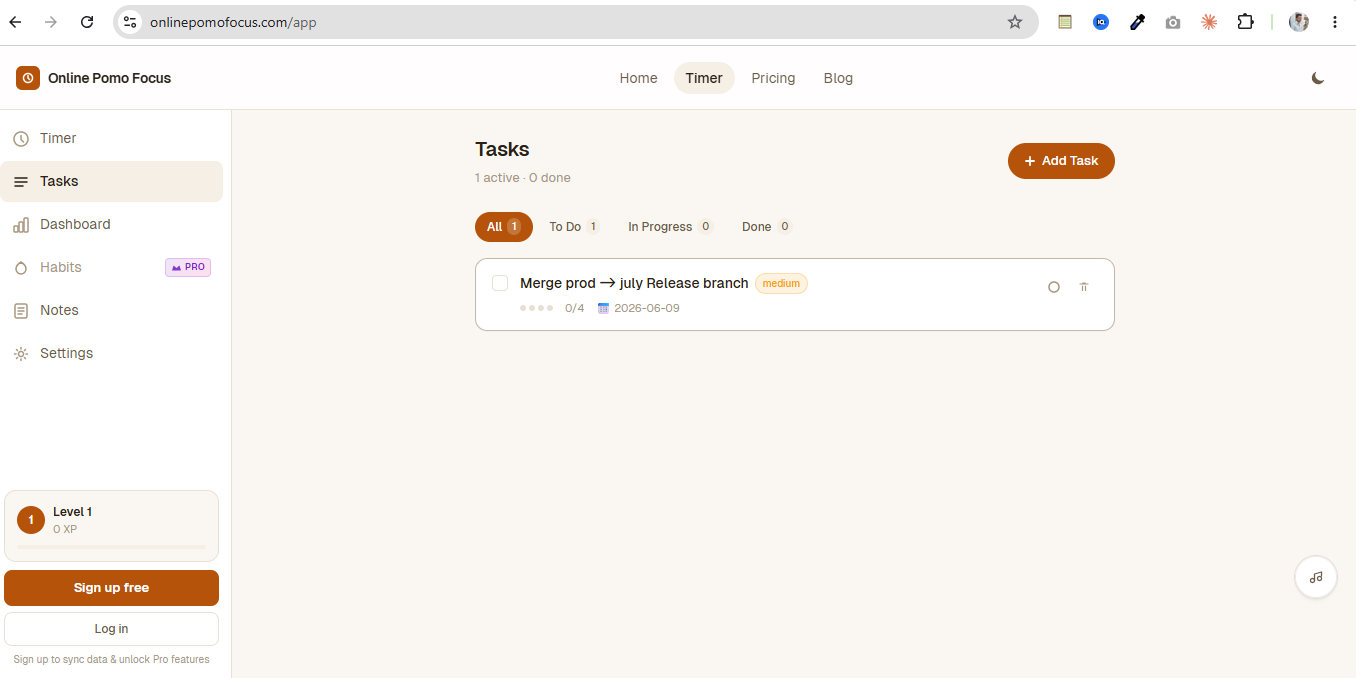Screen dimensions: 1356x678
Task: Click the Level 1 XP card
Action: (111, 526)
